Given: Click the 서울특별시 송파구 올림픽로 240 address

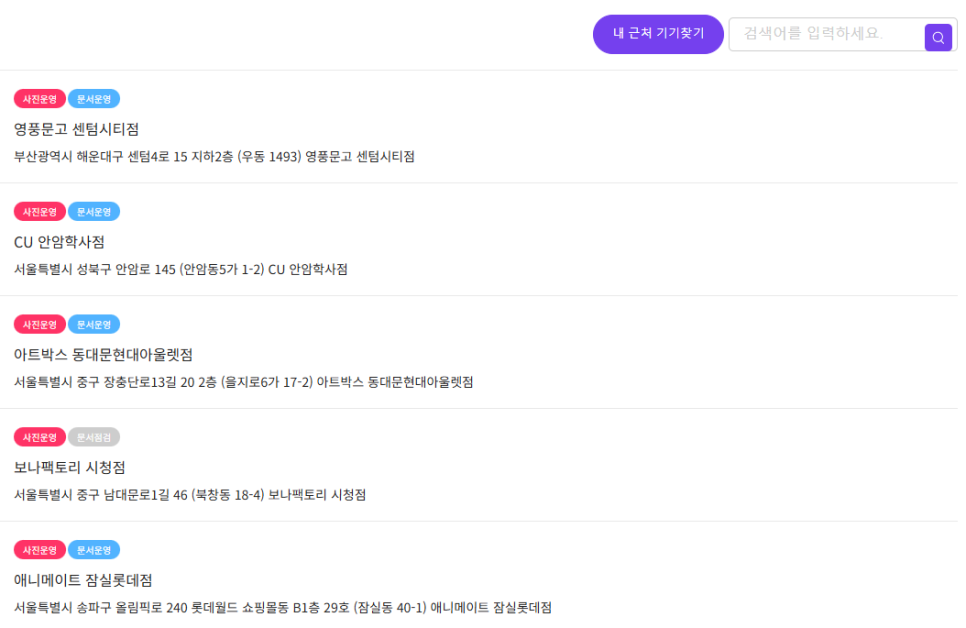Looking at the screenshot, I should click(x=283, y=608).
